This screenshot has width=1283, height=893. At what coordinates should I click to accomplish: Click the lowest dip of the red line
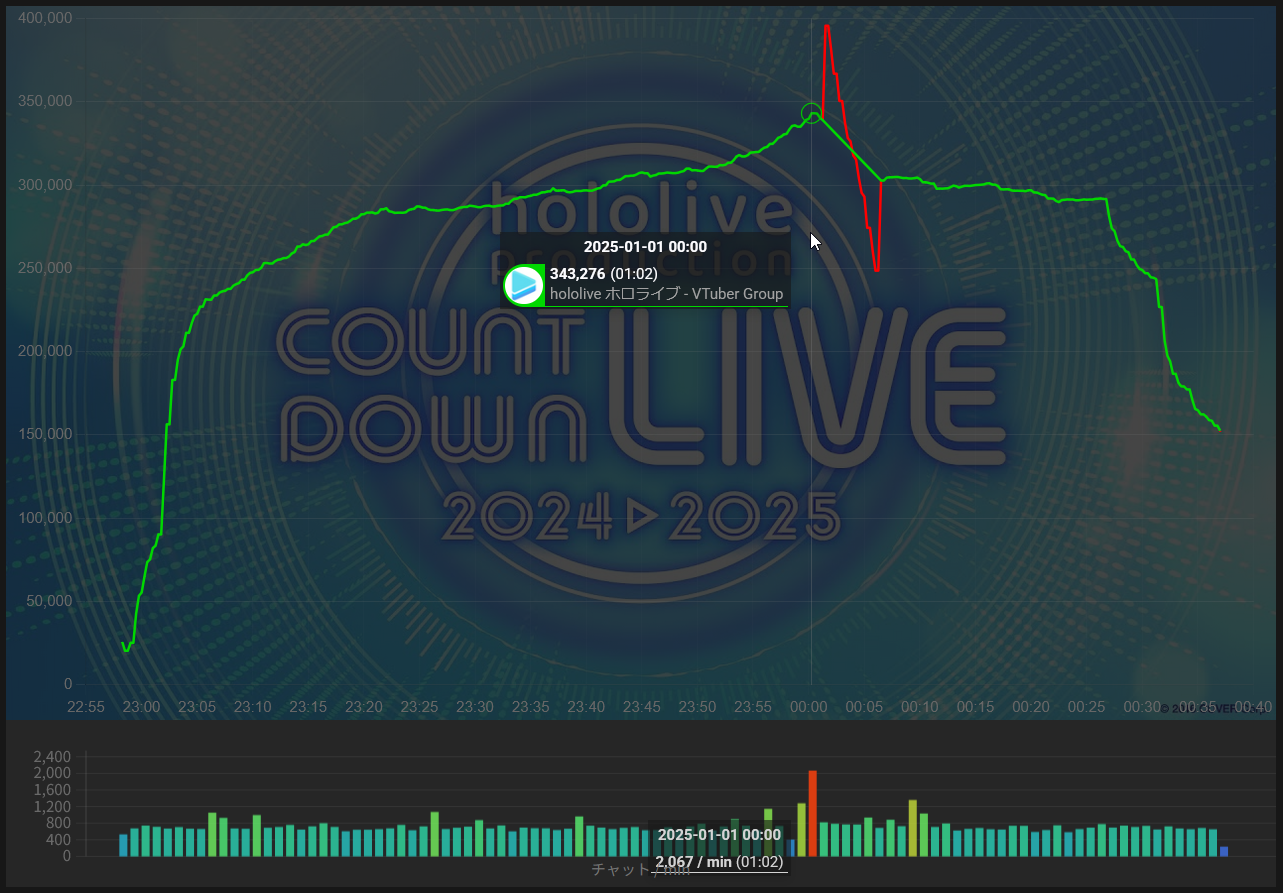pos(876,269)
